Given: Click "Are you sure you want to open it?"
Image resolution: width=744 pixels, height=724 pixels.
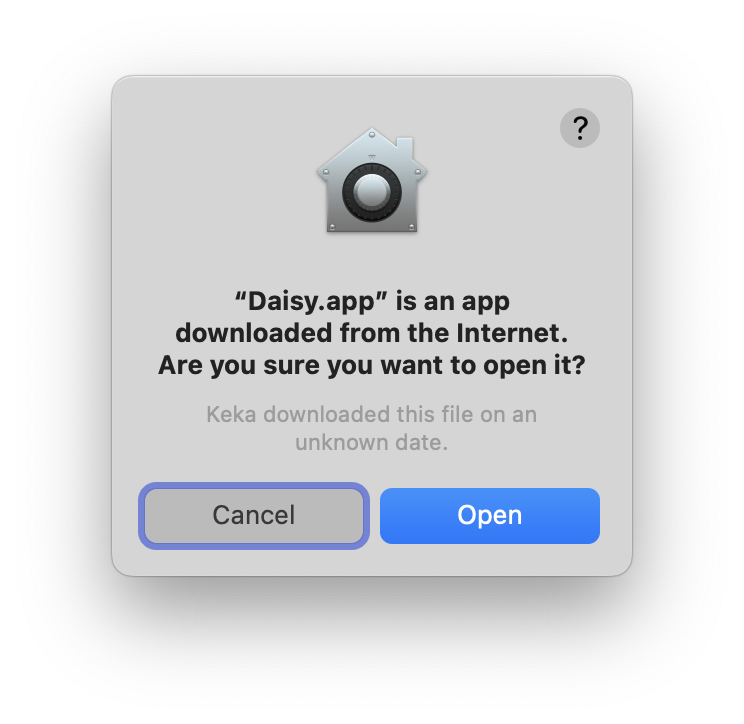Looking at the screenshot, I should coord(372,365).
